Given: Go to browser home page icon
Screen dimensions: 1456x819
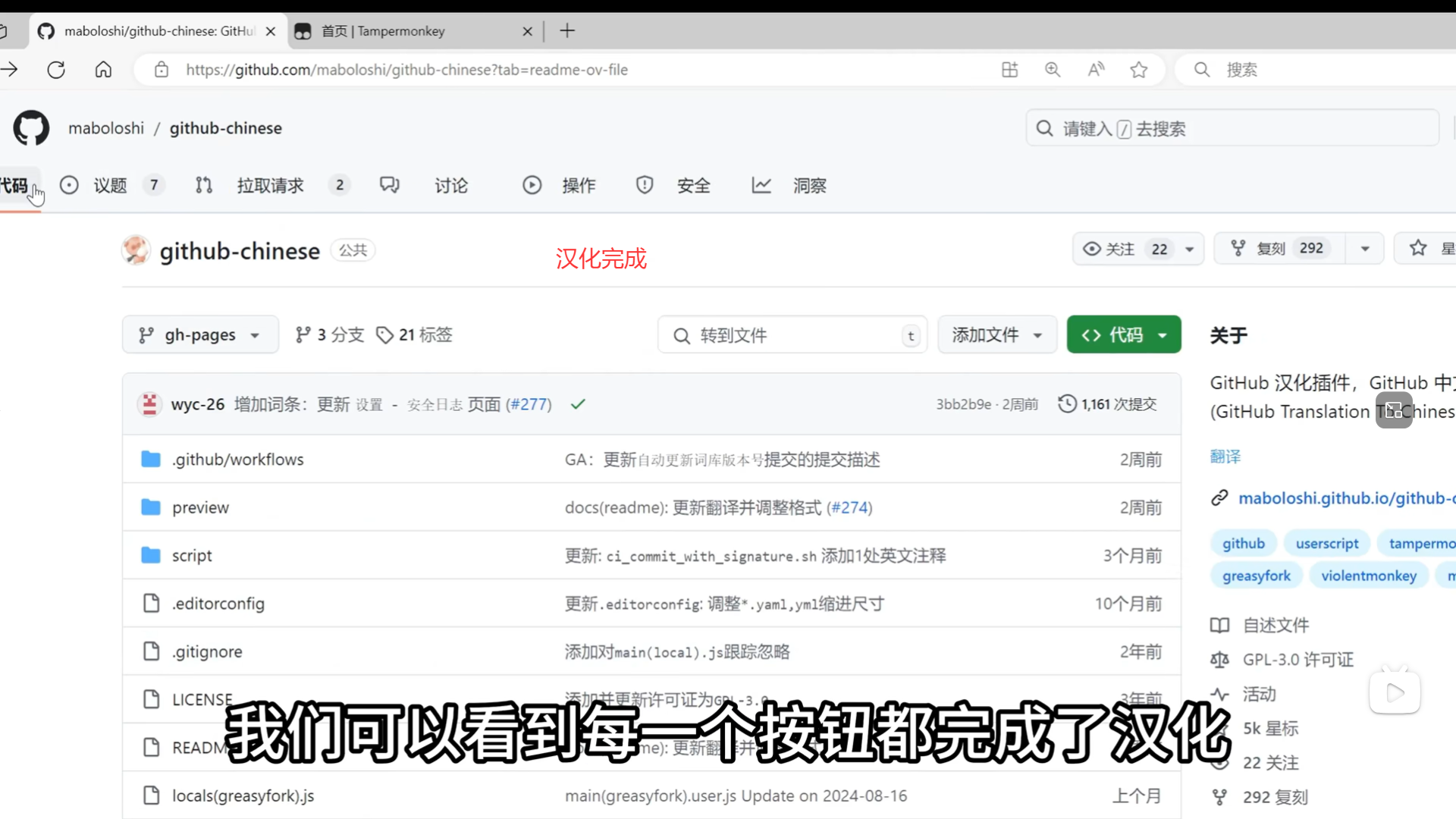Looking at the screenshot, I should (x=103, y=70).
